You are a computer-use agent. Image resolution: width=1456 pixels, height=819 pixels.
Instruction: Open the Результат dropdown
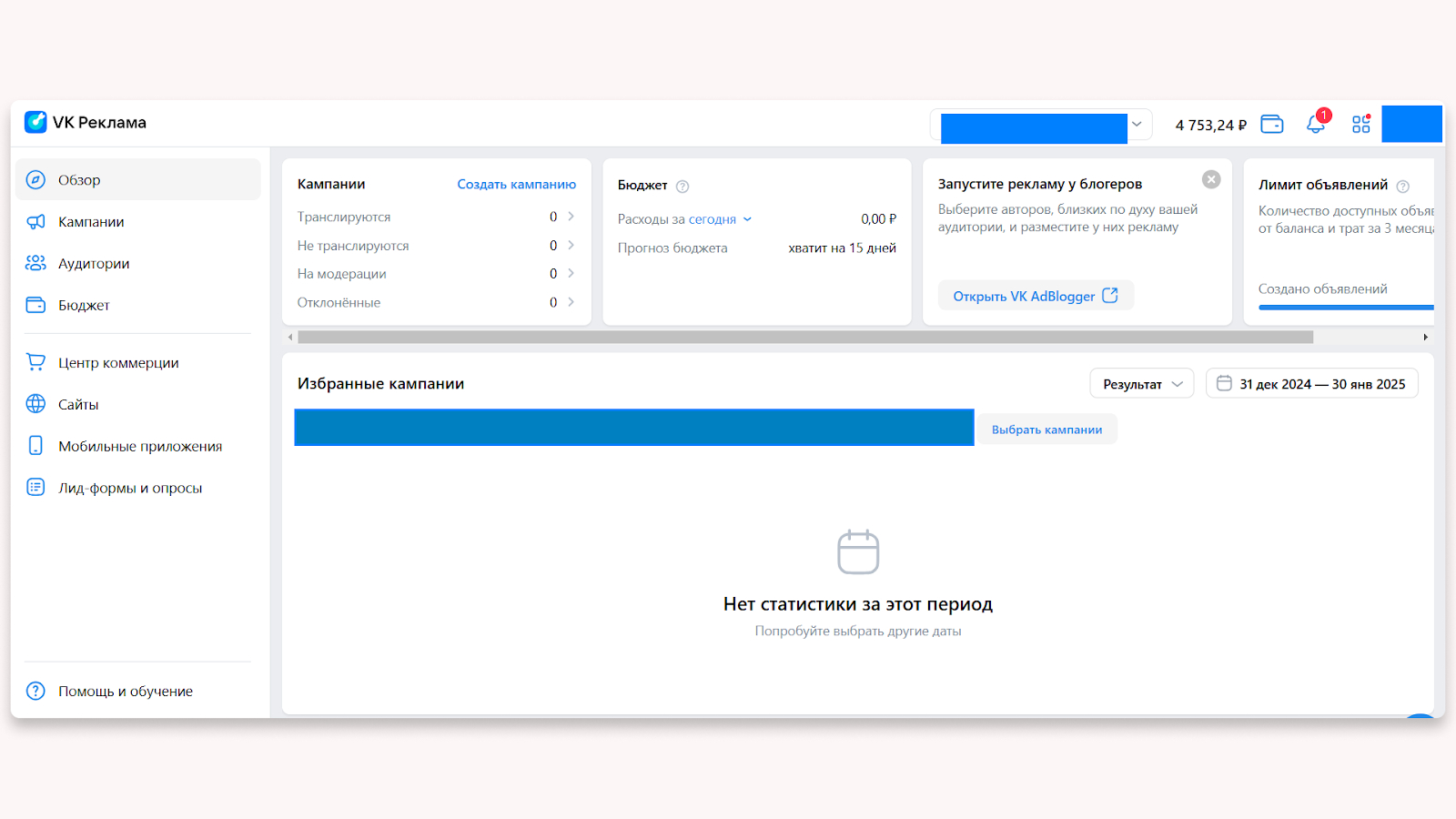point(1142,384)
